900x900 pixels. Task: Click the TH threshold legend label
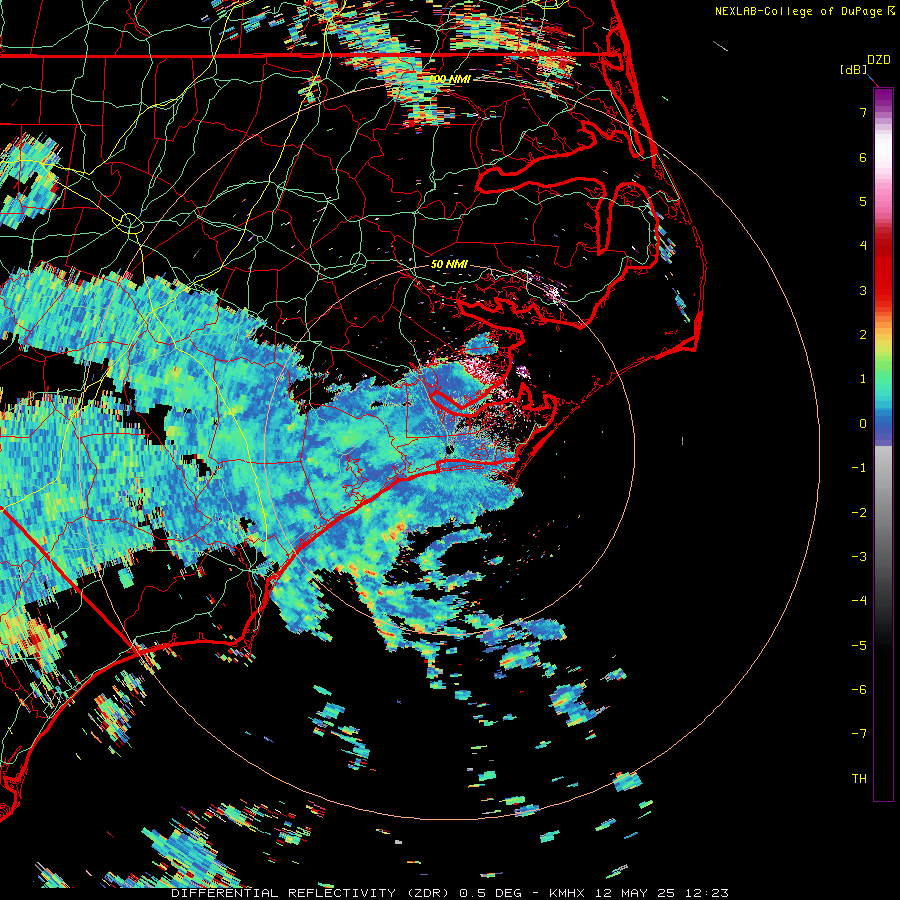859,779
